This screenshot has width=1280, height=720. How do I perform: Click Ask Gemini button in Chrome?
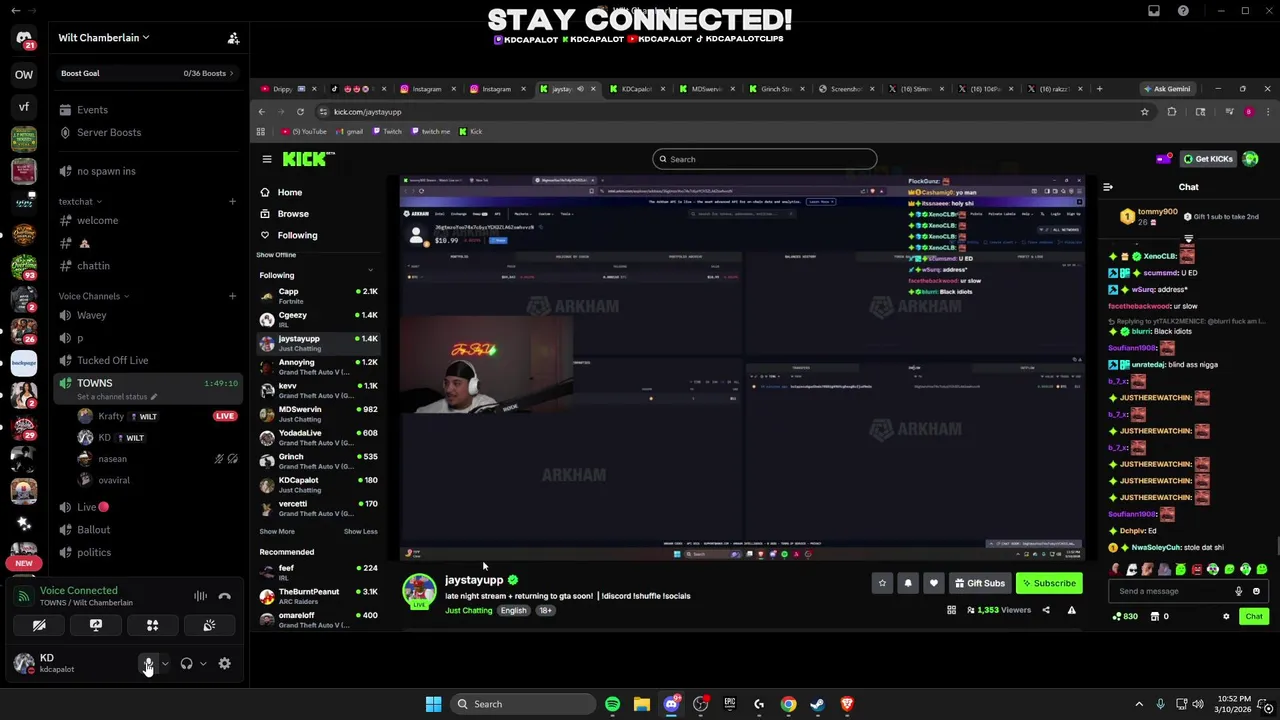point(1166,89)
